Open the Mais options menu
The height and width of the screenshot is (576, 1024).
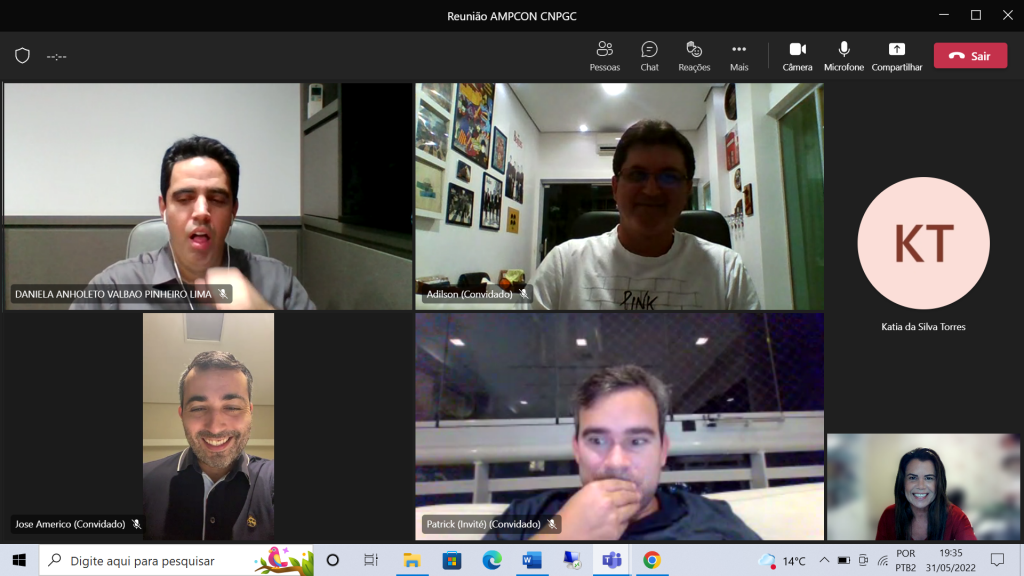point(739,56)
